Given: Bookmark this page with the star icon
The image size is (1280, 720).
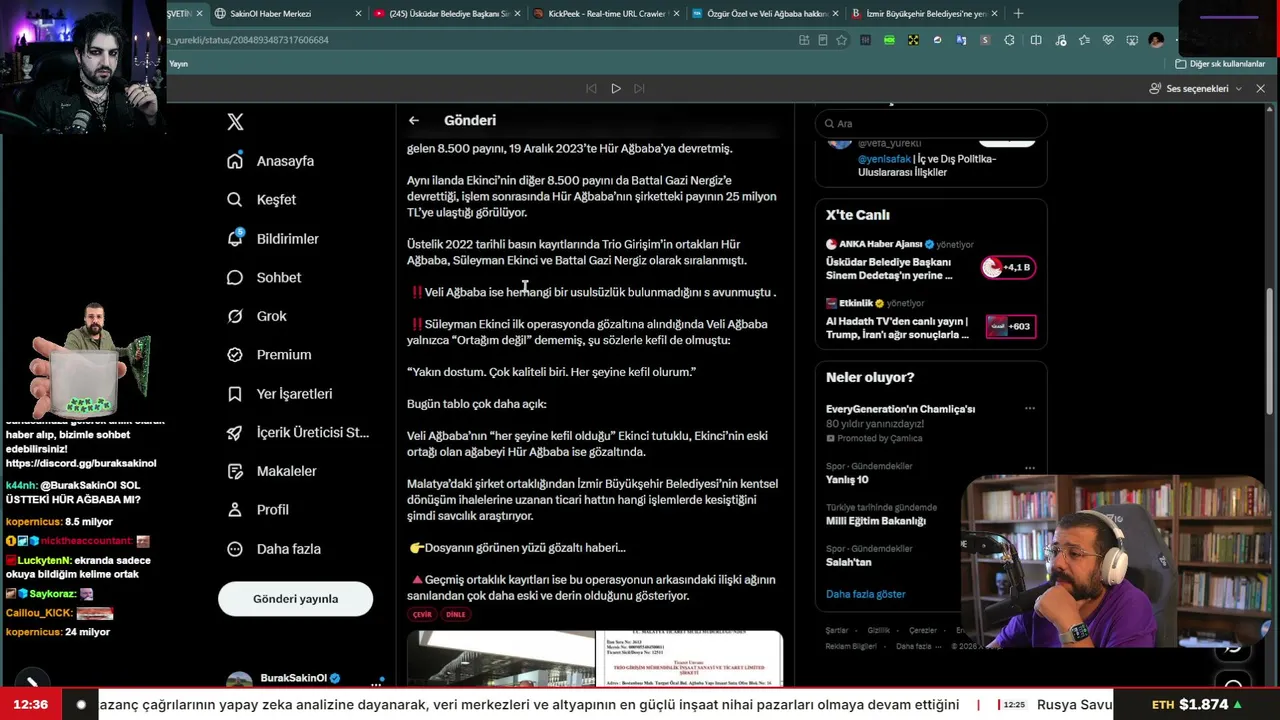Looking at the screenshot, I should 841,40.
